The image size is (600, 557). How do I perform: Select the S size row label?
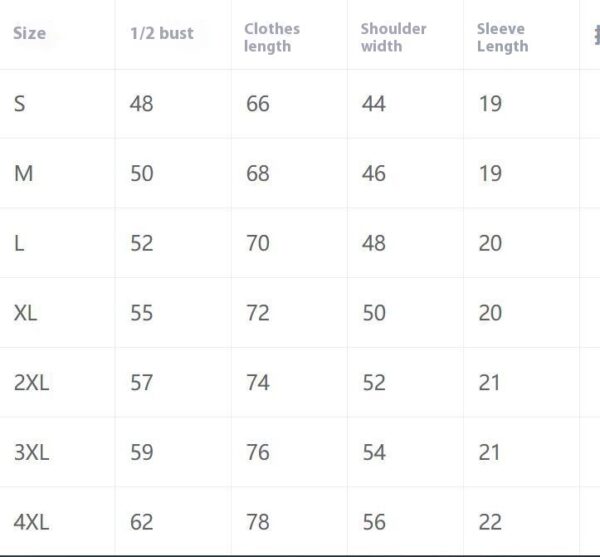coord(19,103)
